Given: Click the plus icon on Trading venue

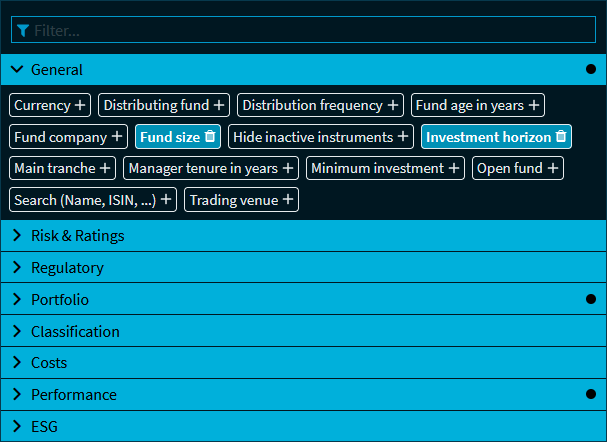Looking at the screenshot, I should pyautogui.click(x=288, y=200).
